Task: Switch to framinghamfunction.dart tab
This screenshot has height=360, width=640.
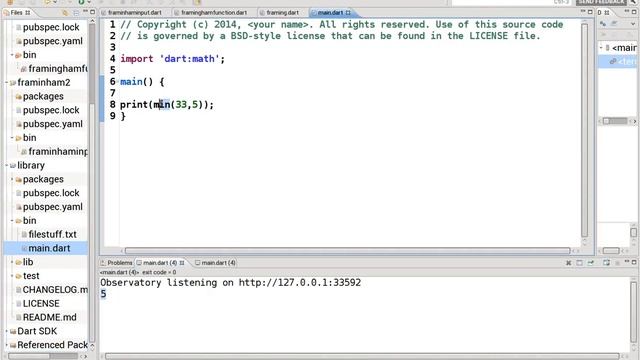Action: (x=211, y=13)
